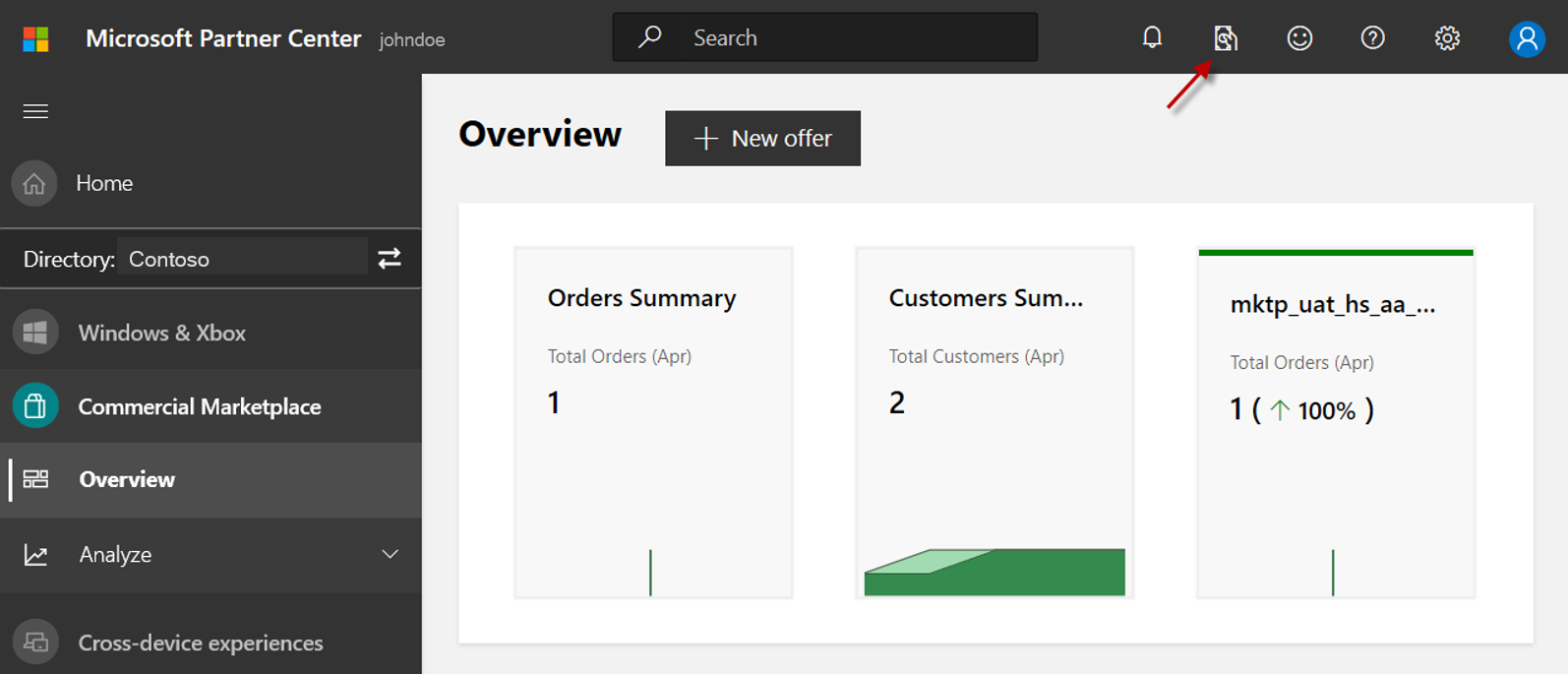Open the settings gear icon
Viewport: 1568px width, 674px height.
coord(1447,38)
